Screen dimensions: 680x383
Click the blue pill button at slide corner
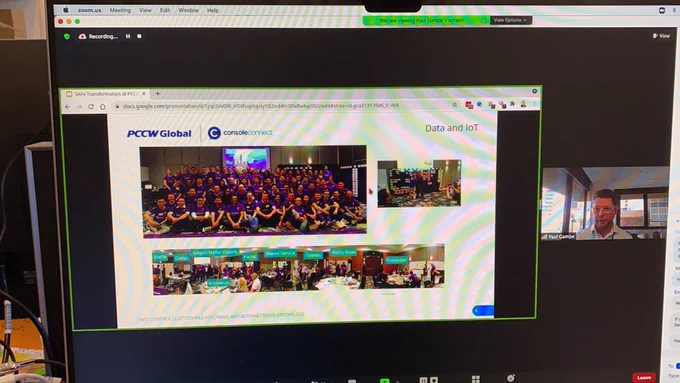click(483, 311)
